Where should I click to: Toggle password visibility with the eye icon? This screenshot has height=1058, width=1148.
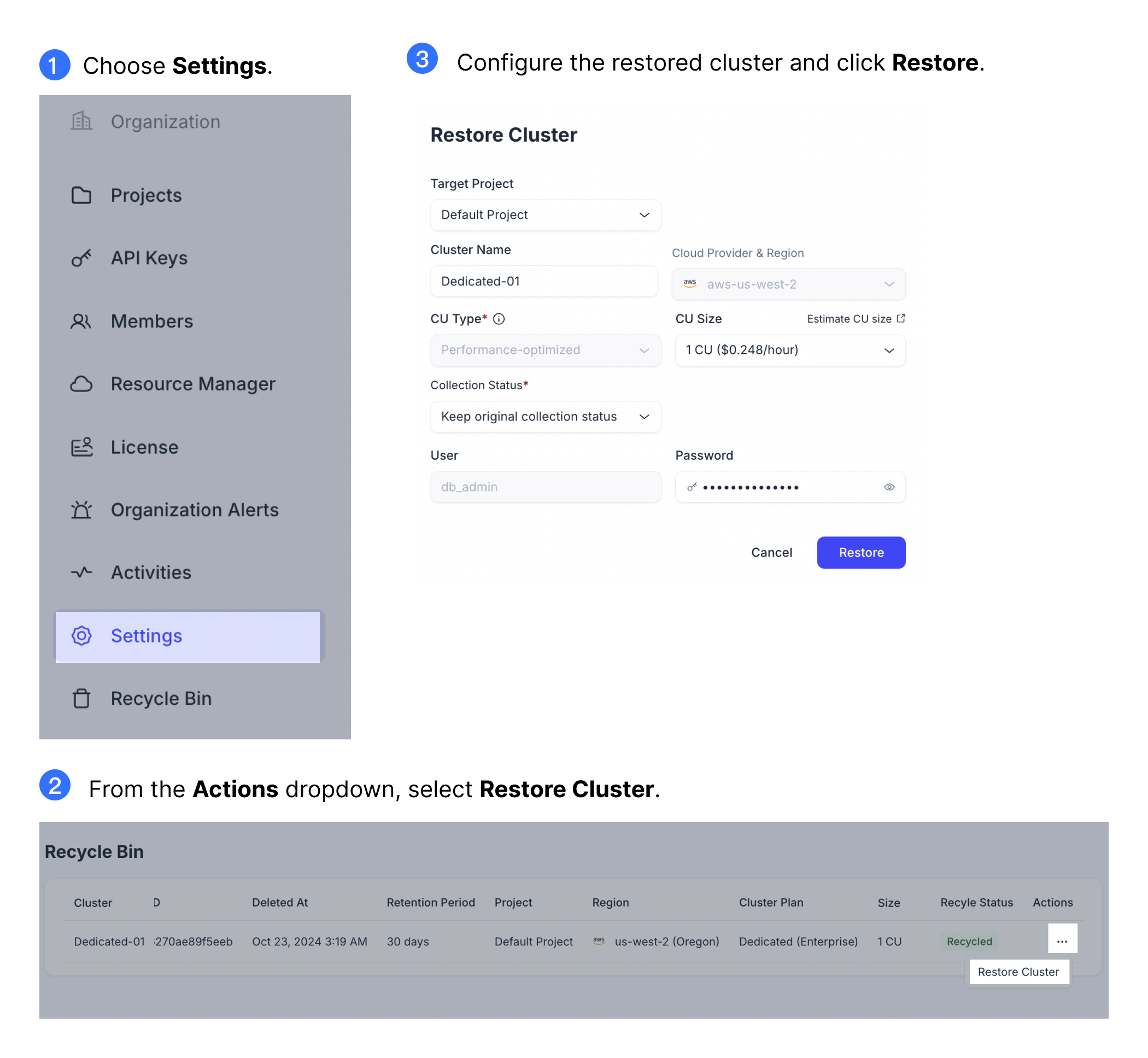(x=889, y=487)
